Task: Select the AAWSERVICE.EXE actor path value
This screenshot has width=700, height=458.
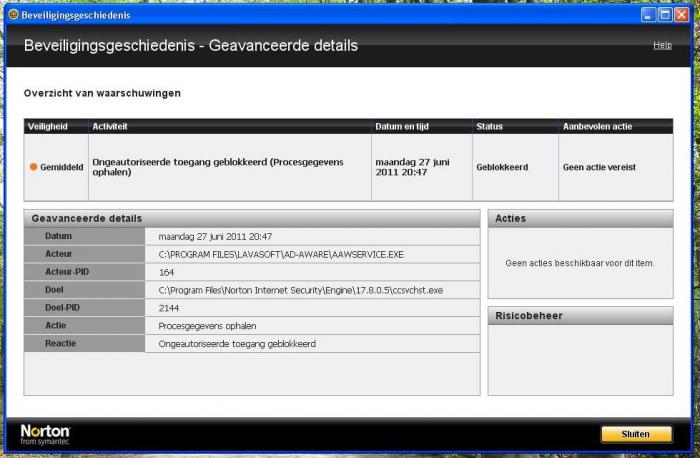Action: pos(281,254)
